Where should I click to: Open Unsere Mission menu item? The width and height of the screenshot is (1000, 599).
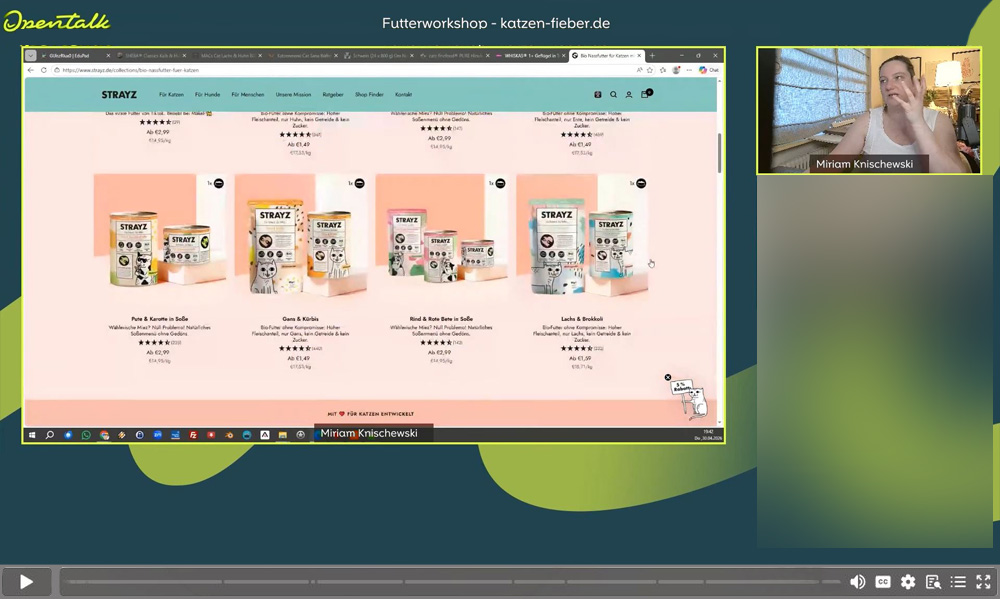coord(293,94)
